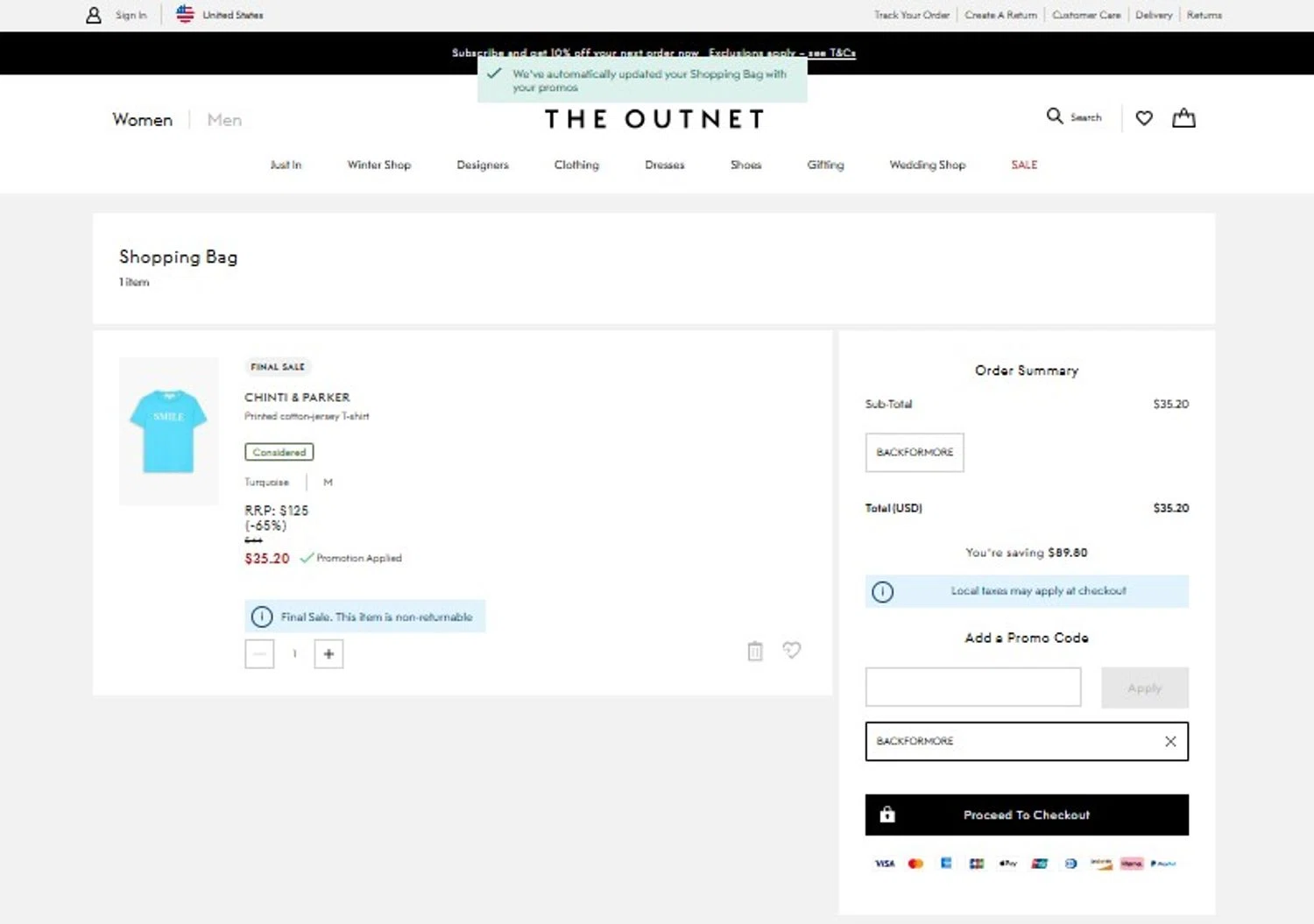Focus the Add a Promo Code input field

[x=973, y=687]
